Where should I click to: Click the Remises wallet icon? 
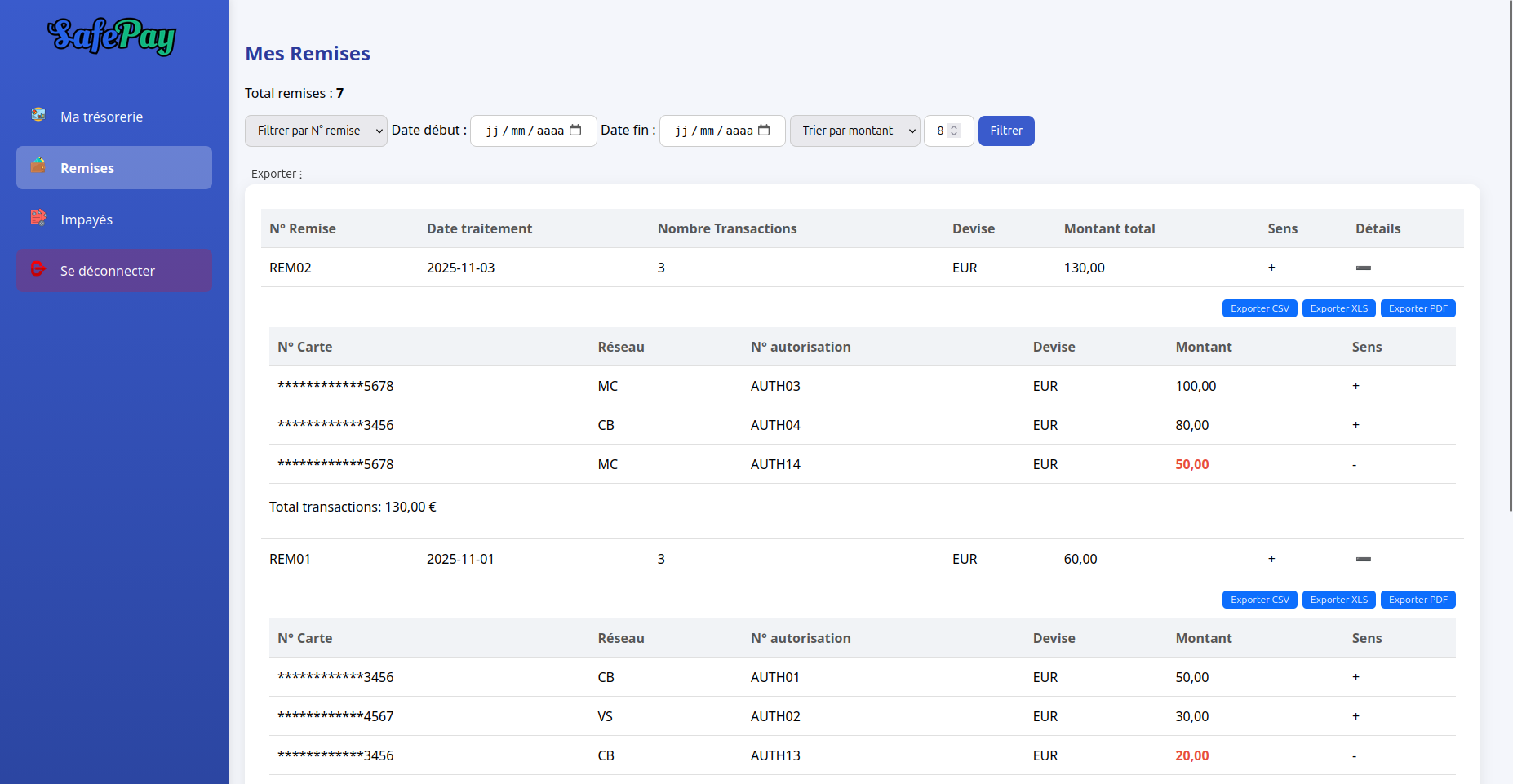coord(38,166)
